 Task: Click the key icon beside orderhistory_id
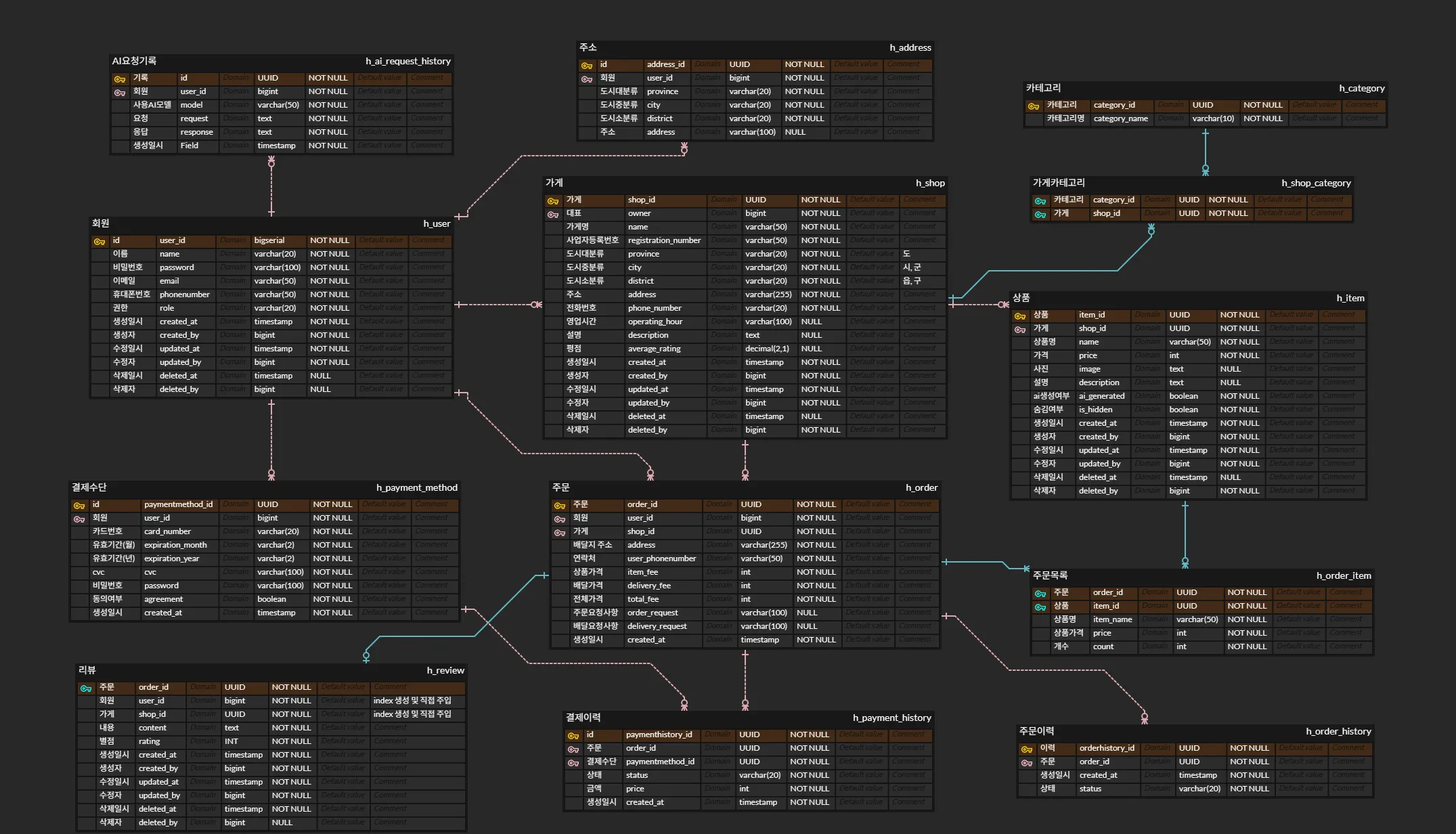[1027, 749]
